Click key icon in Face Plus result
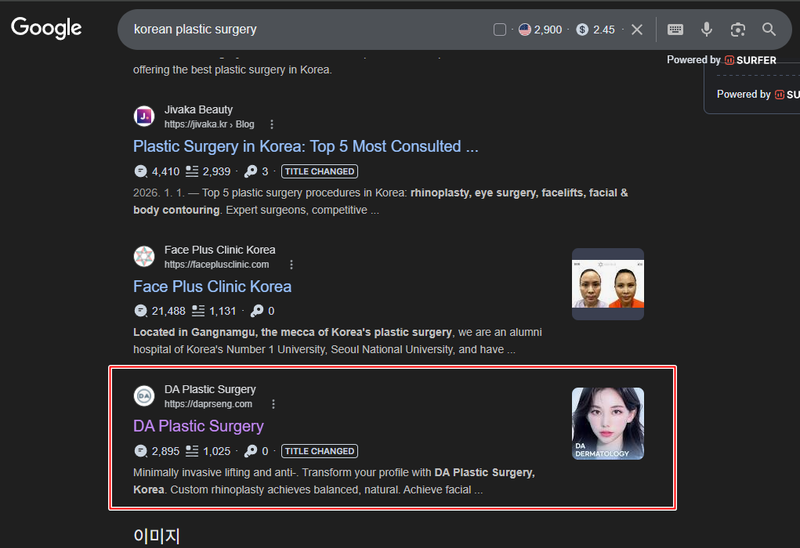Image resolution: width=800 pixels, height=548 pixels. pos(257,311)
